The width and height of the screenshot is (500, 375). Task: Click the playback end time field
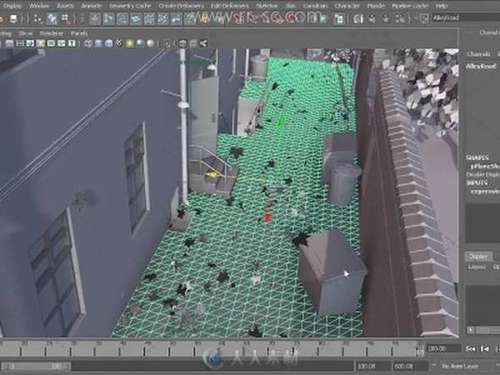pyautogui.click(x=373, y=366)
